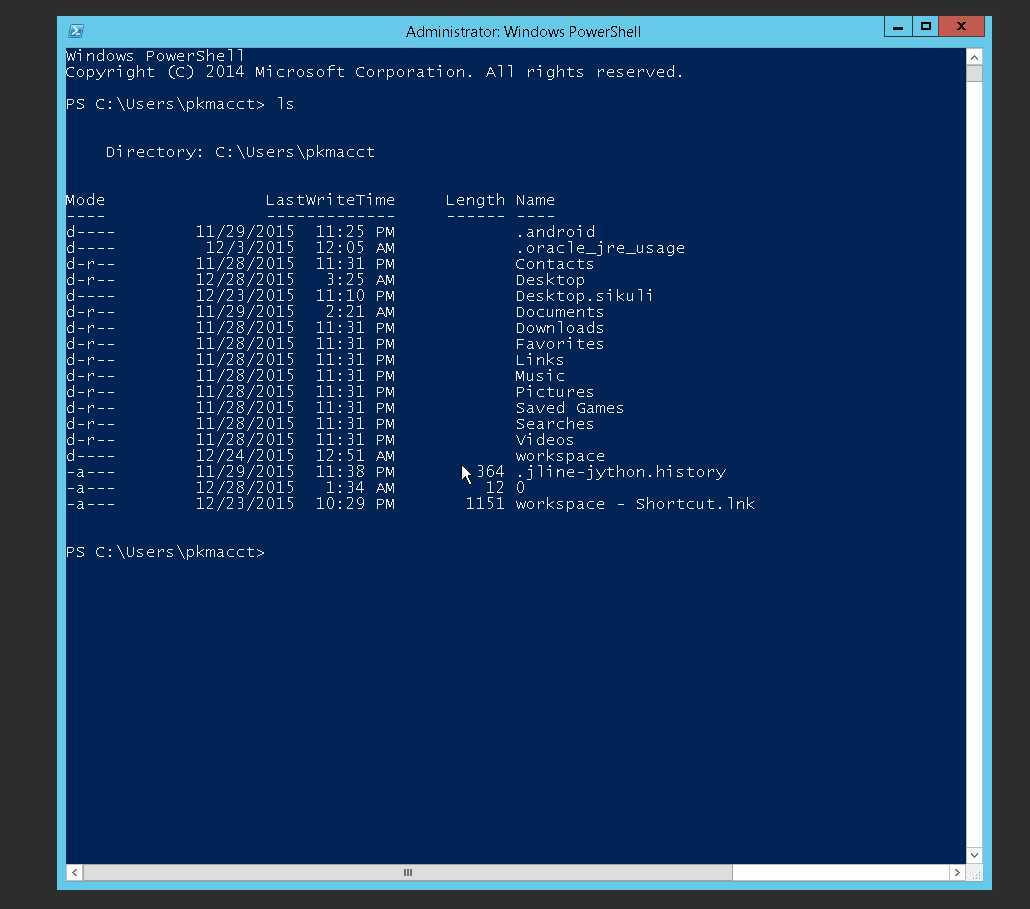Screen dimensions: 1030x909
Task: Click the 'Name' column header
Action: click(x=535, y=200)
